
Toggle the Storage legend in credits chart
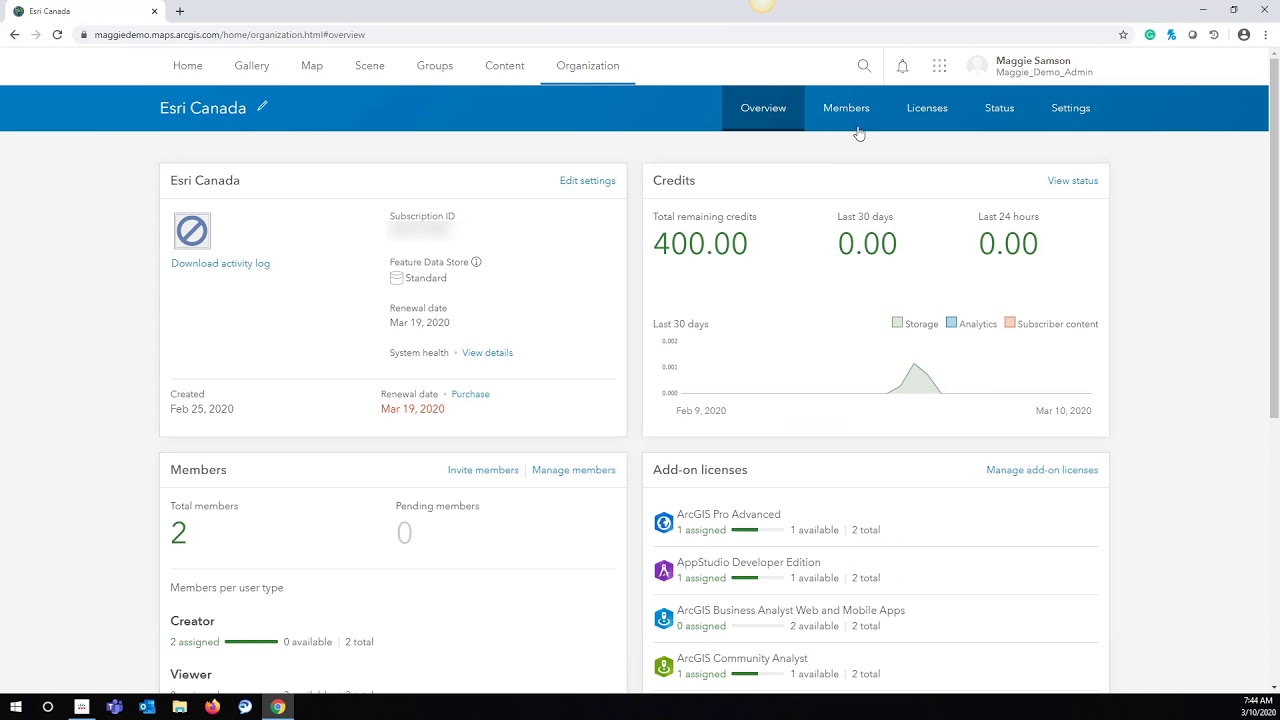(915, 323)
